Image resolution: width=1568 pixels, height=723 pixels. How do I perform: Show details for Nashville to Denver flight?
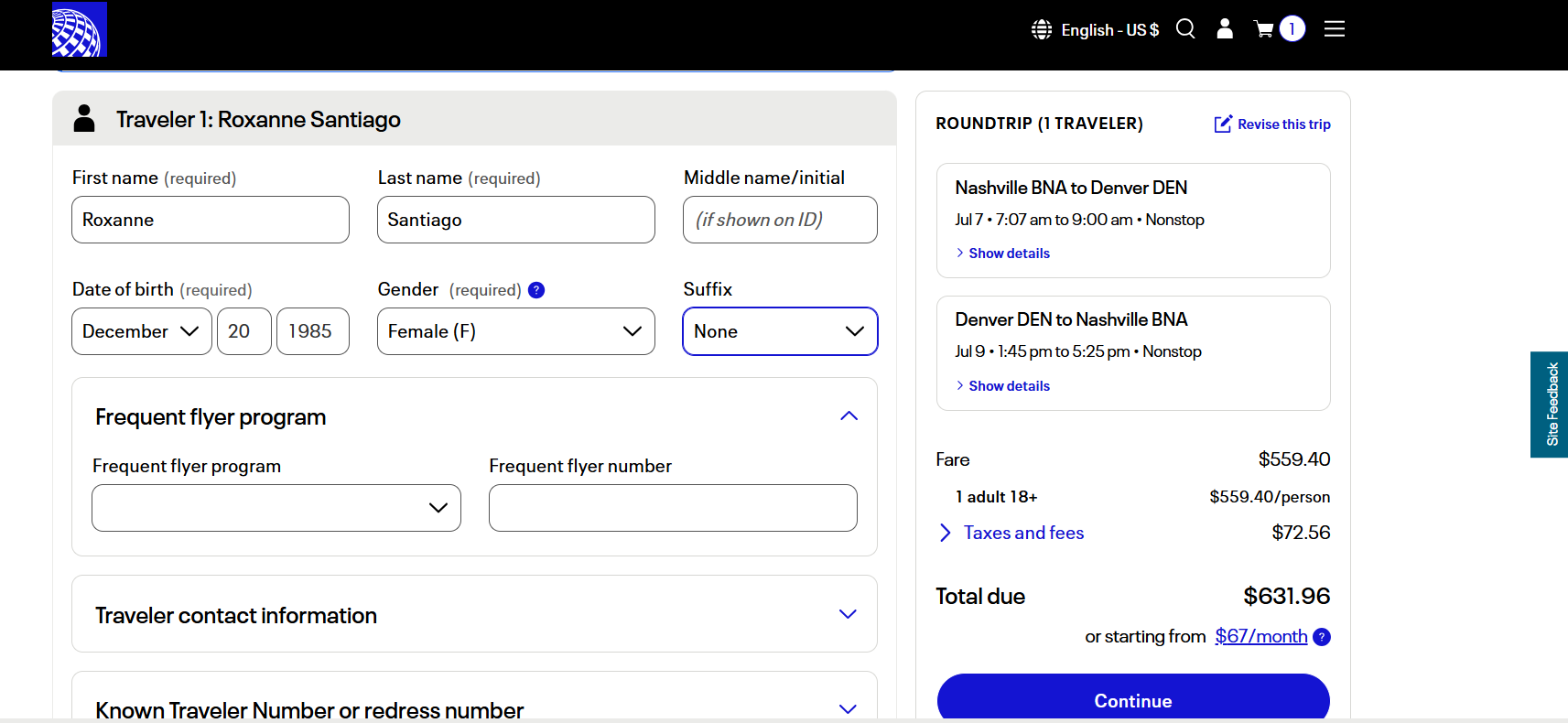tap(1008, 254)
